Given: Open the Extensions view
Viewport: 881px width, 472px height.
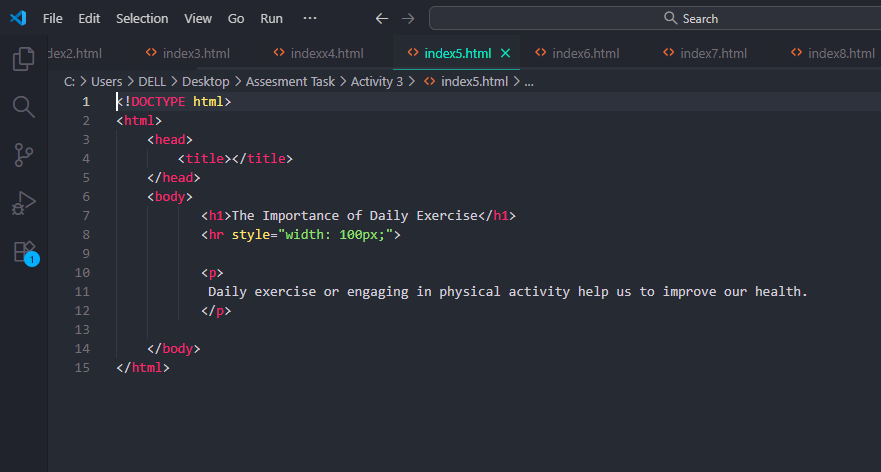Looking at the screenshot, I should click(x=23, y=251).
